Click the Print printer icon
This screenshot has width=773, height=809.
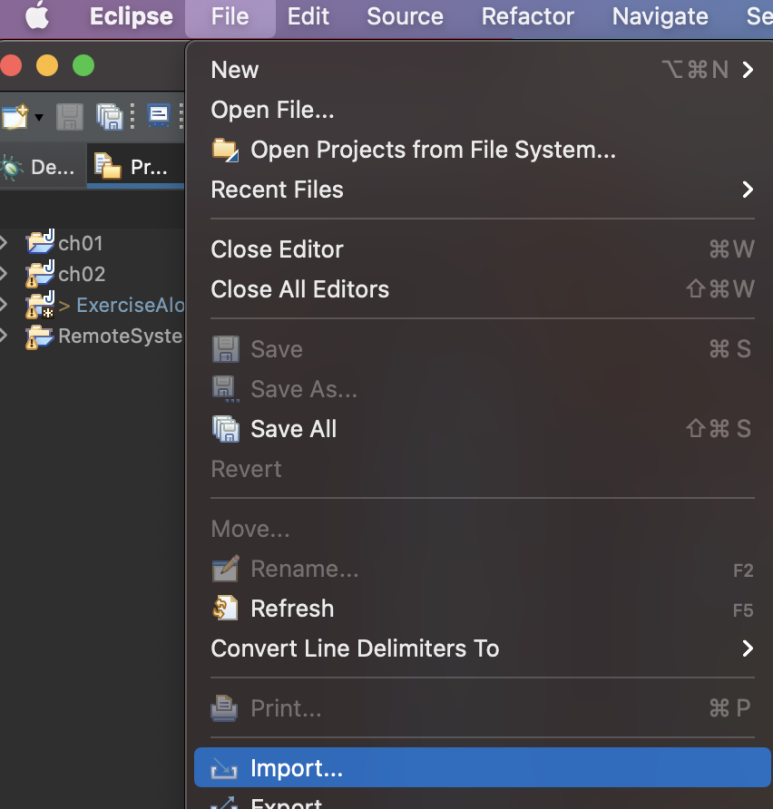(224, 708)
